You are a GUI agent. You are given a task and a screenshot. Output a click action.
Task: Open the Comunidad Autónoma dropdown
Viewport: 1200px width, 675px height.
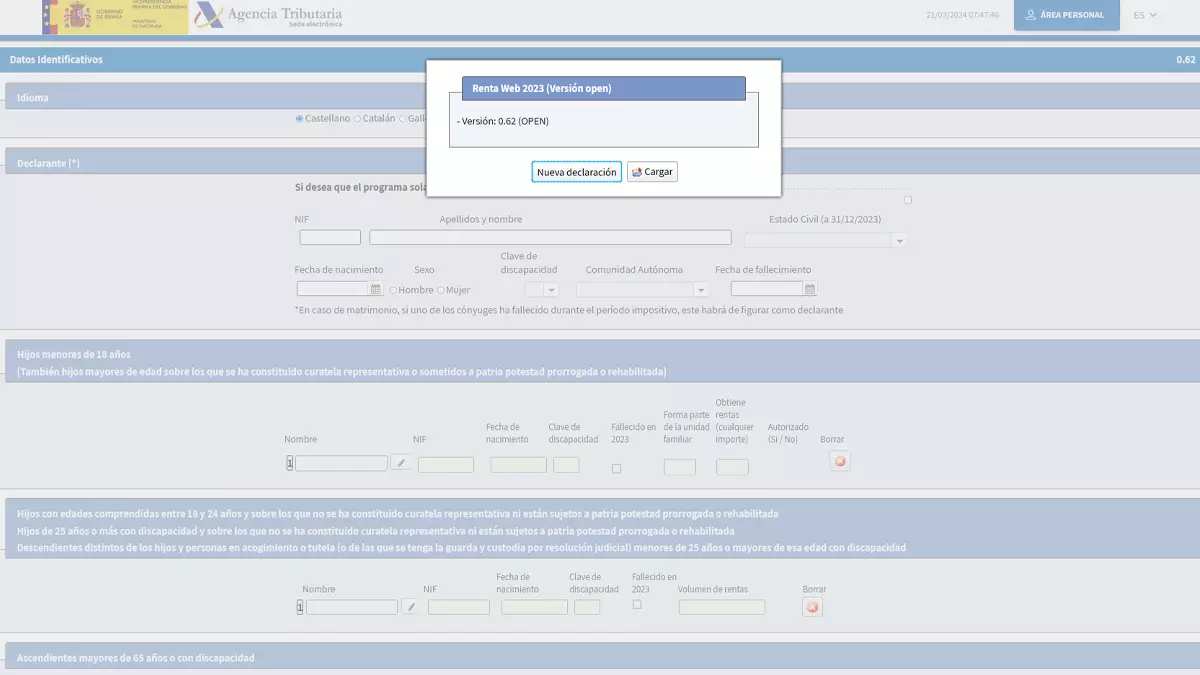[642, 289]
